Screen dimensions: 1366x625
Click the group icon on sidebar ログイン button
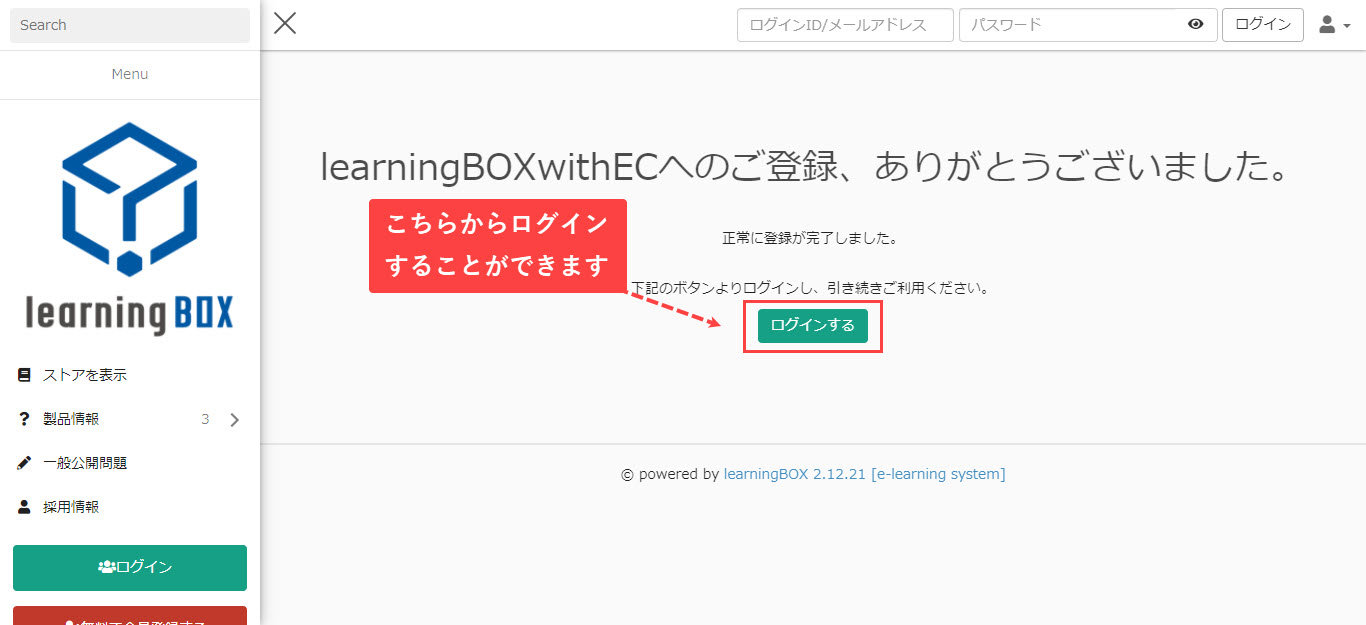pos(106,567)
